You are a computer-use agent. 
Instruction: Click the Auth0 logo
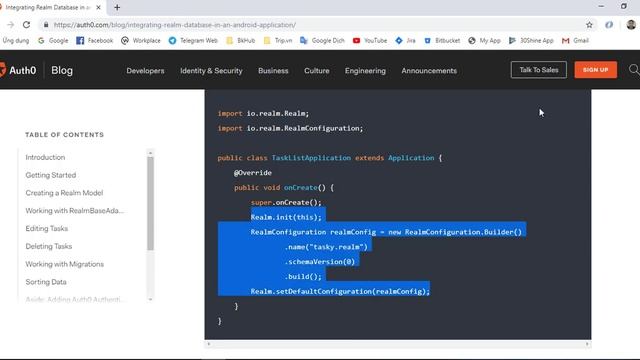tap(18, 70)
